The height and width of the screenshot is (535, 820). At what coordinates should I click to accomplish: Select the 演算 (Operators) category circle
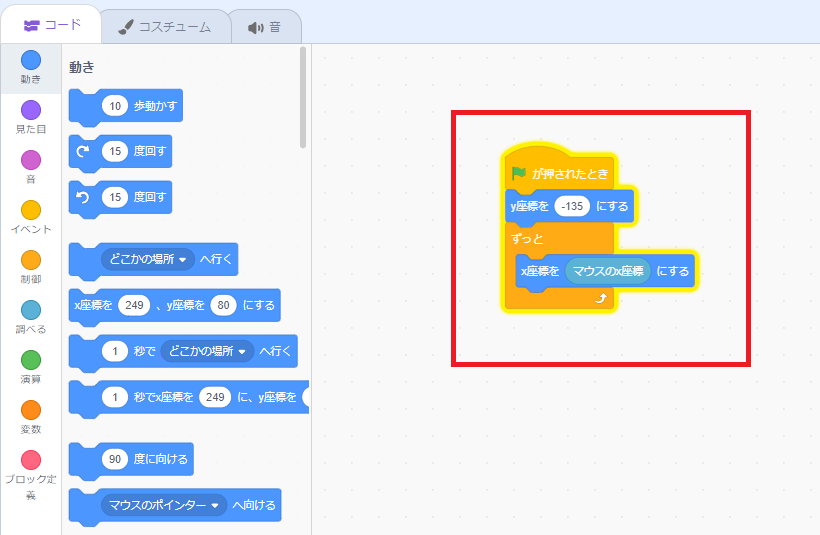click(x=31, y=360)
